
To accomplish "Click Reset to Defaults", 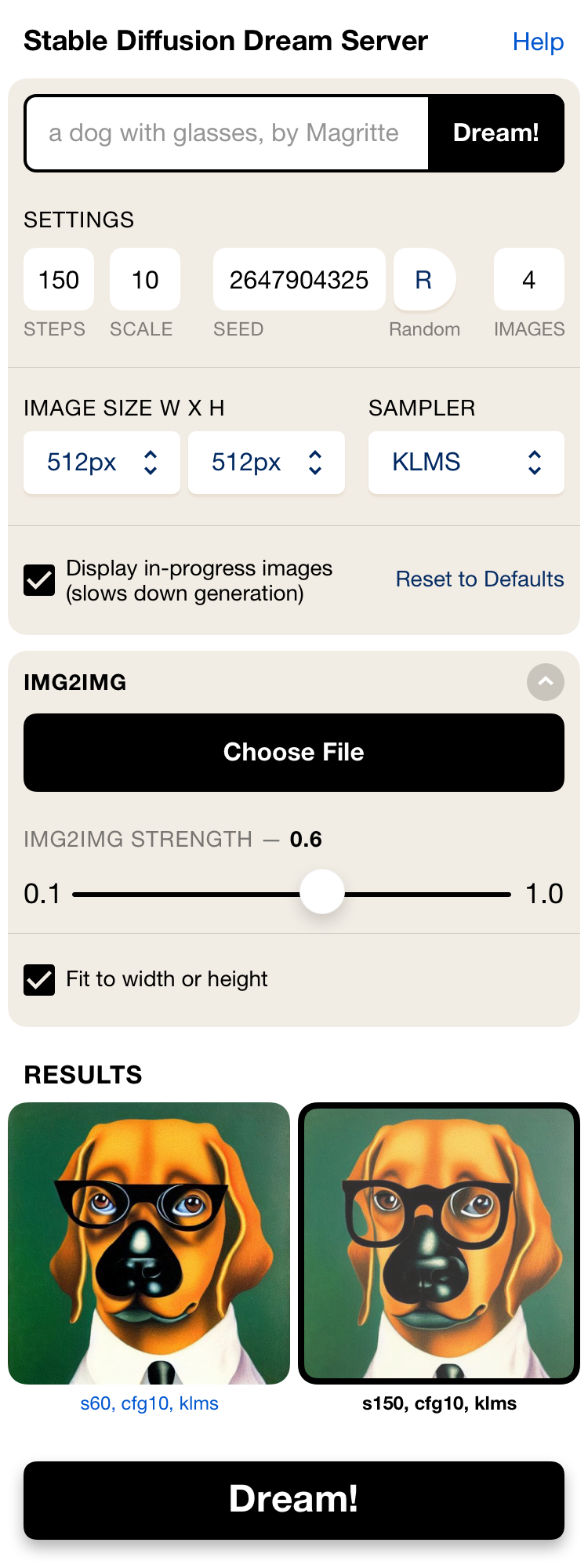I will tap(479, 579).
